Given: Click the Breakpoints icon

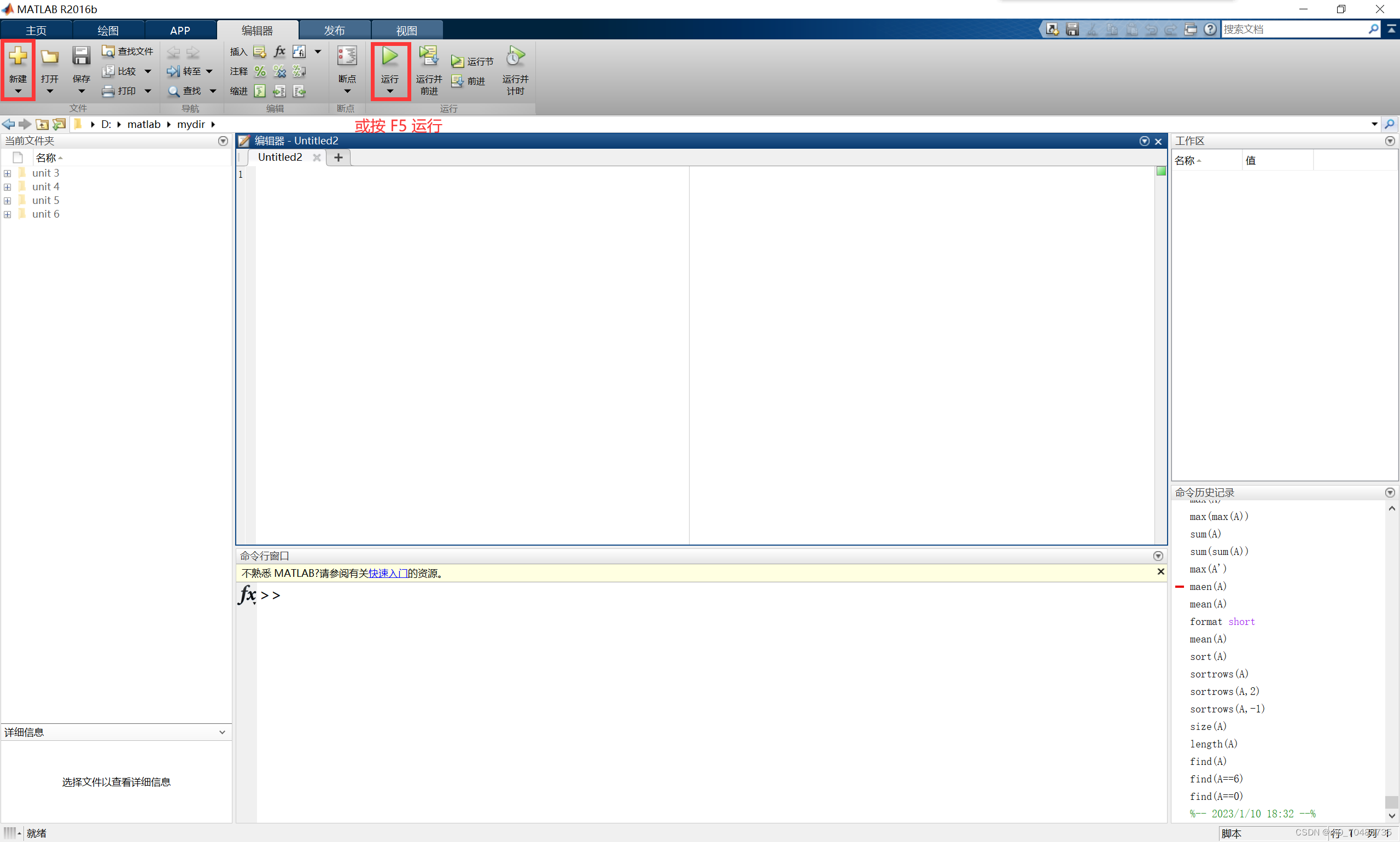Looking at the screenshot, I should 347,57.
